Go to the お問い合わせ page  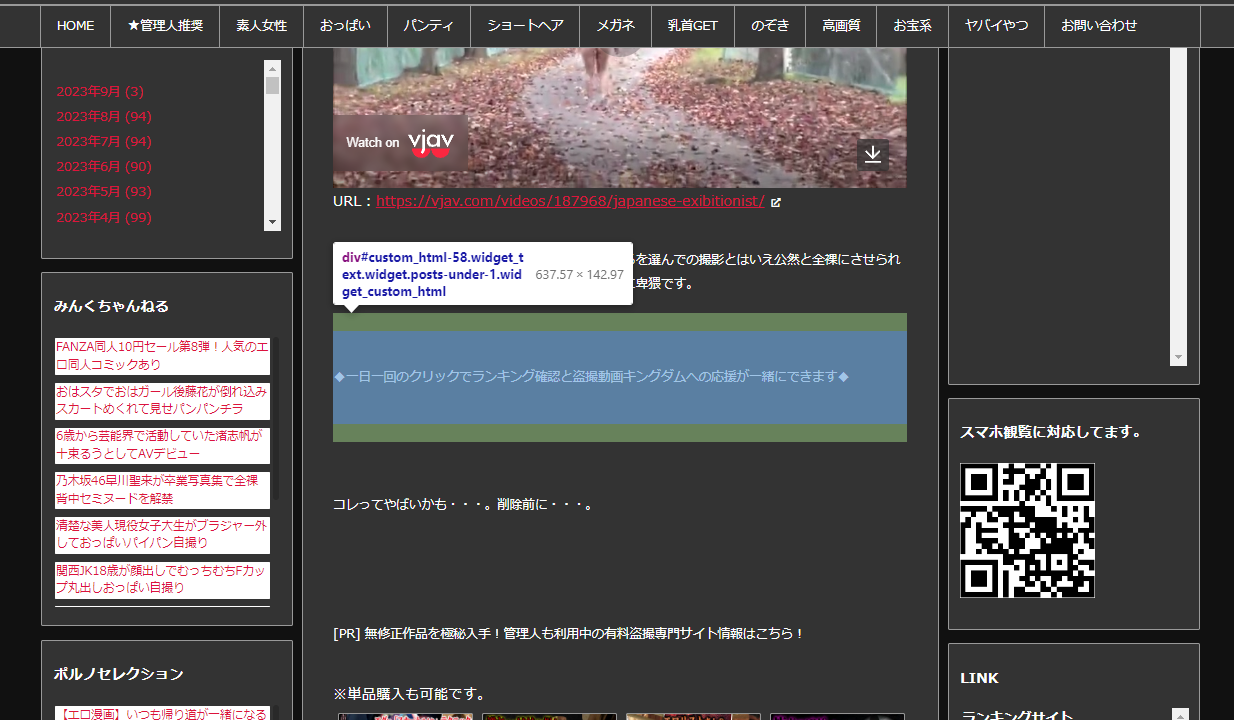[1099, 26]
